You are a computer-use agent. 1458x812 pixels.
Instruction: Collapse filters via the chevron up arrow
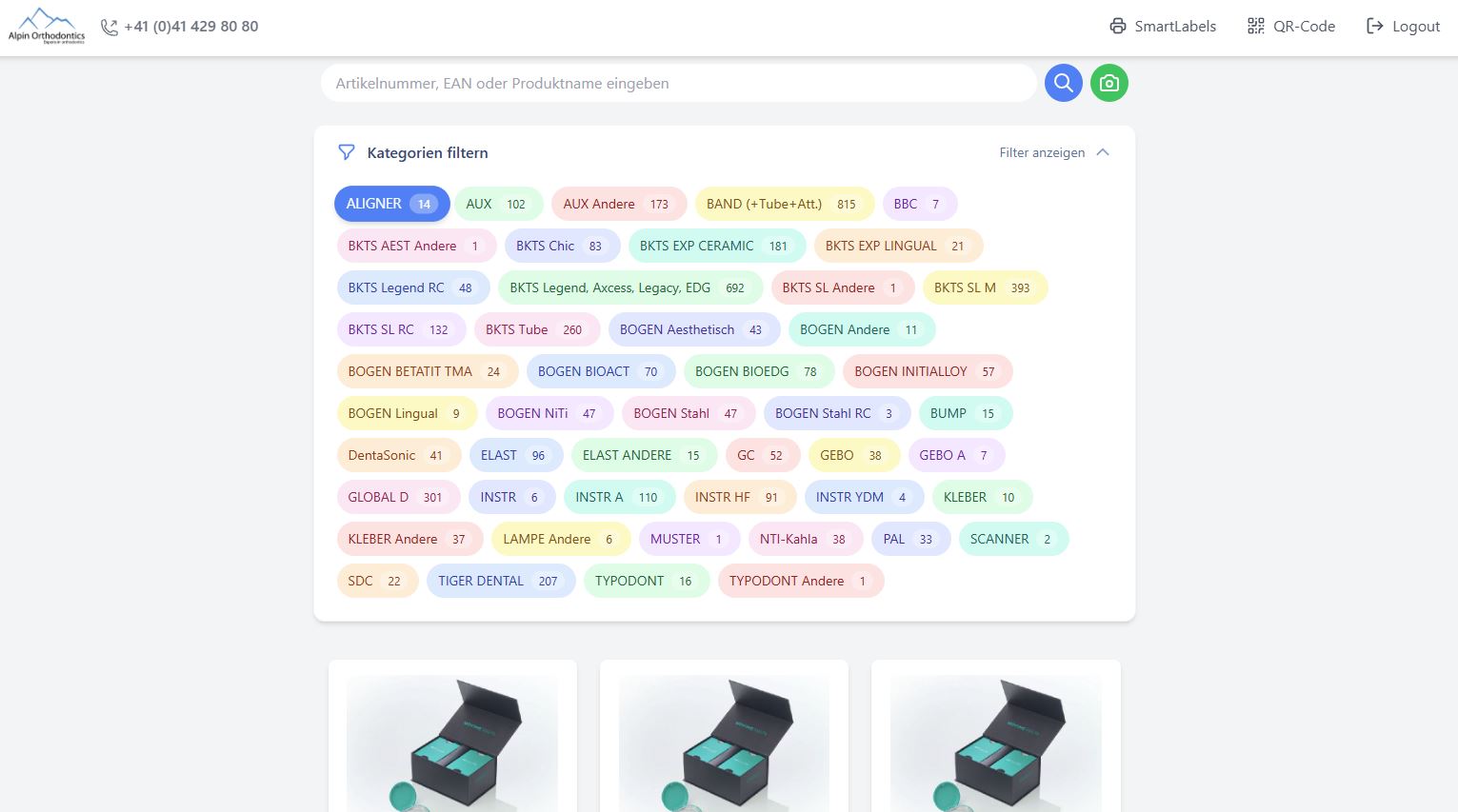(1103, 152)
